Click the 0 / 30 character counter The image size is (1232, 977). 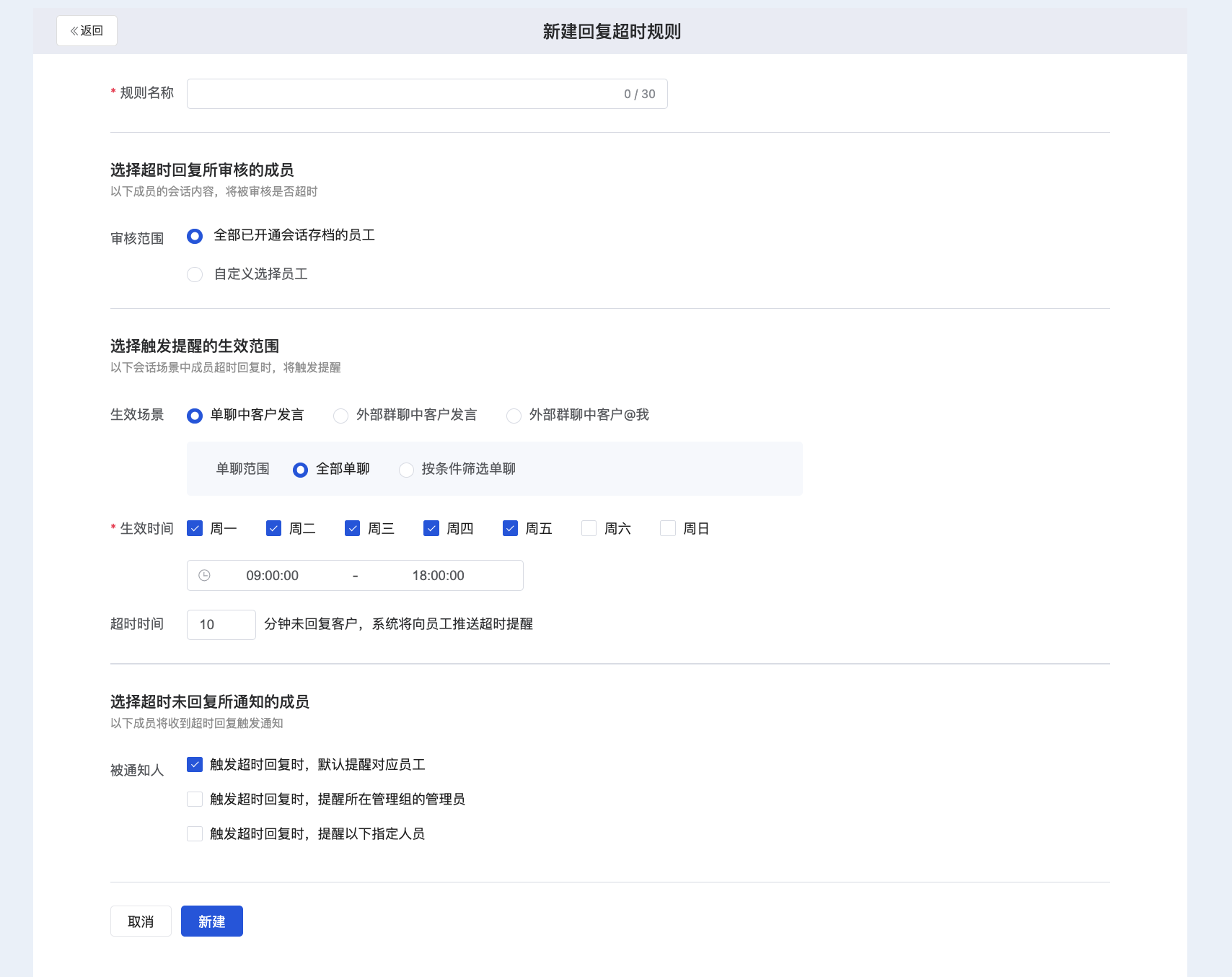tap(640, 94)
